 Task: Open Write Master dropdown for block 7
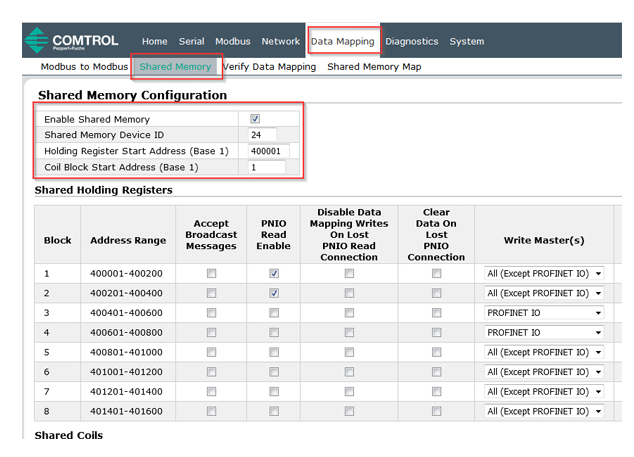(x=544, y=391)
